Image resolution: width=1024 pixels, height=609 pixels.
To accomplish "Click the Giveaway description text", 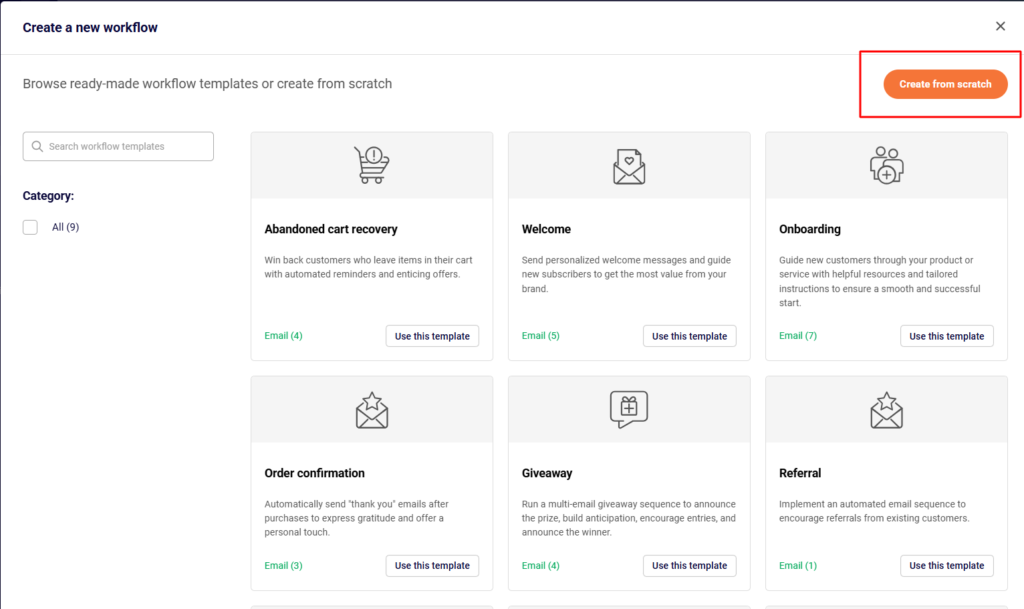I will click(x=628, y=518).
